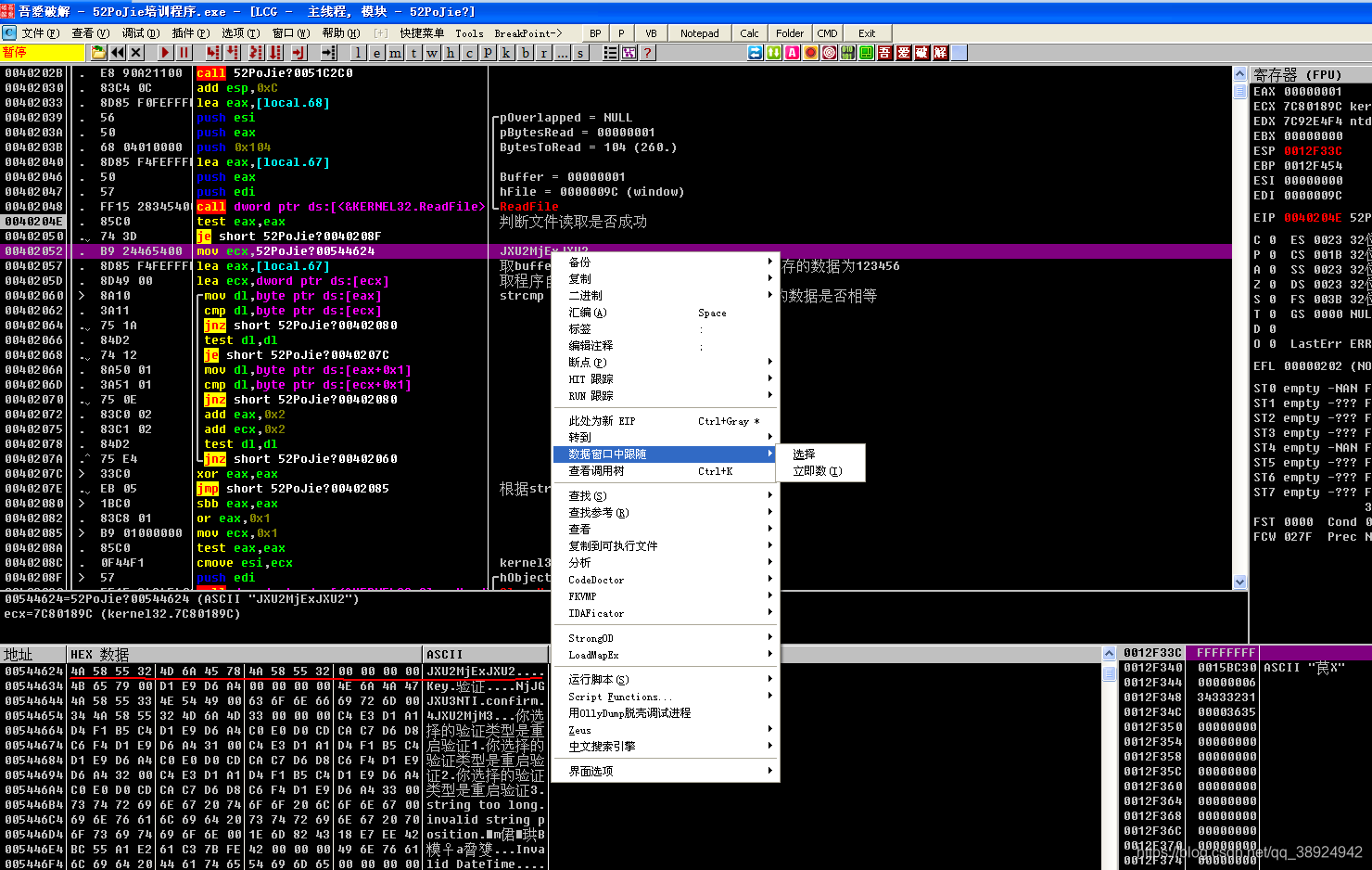Open Source window with 's' icon
Screen dimensions: 1372x870
580,53
